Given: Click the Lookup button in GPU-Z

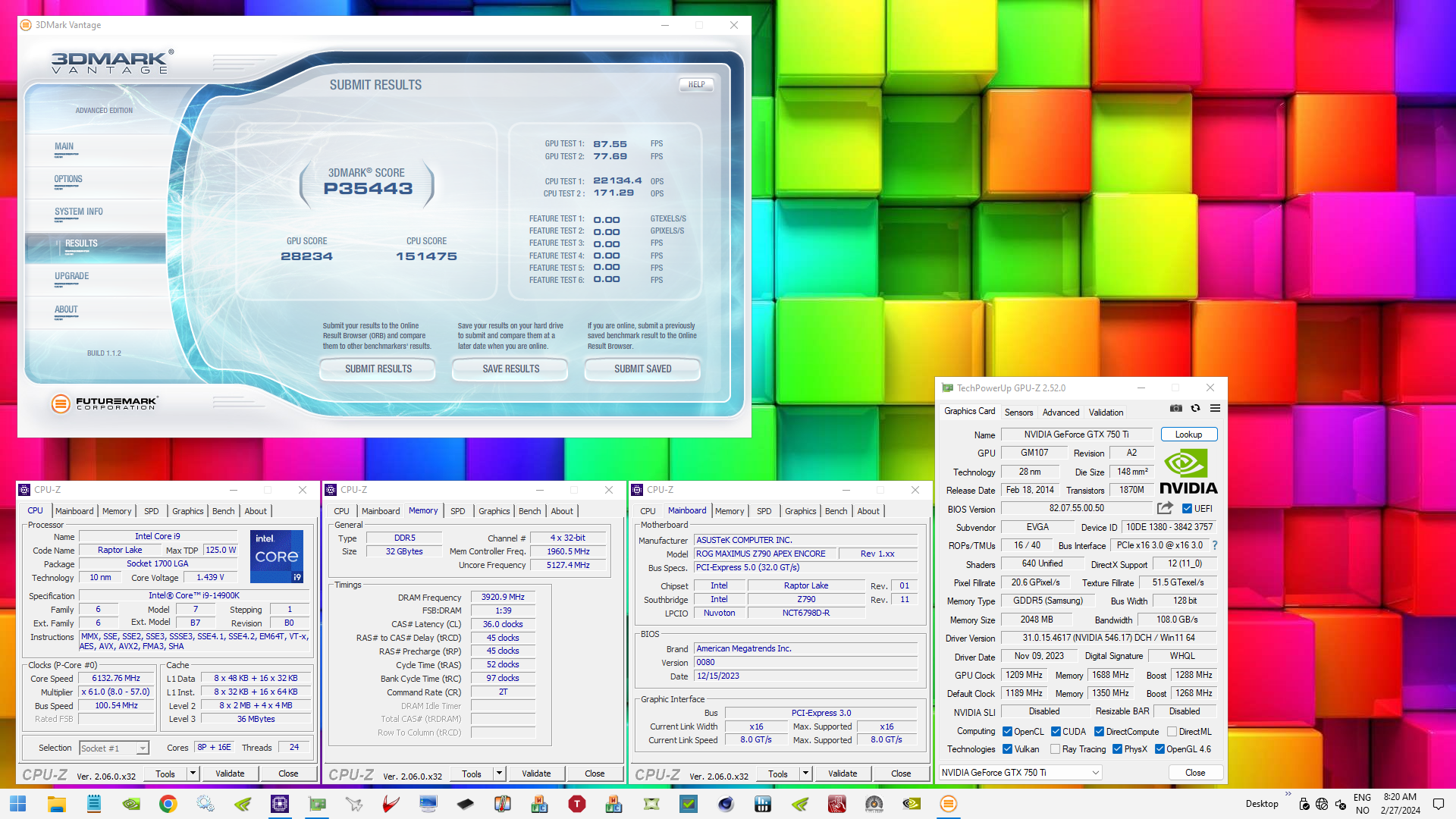Looking at the screenshot, I should [x=1188, y=435].
